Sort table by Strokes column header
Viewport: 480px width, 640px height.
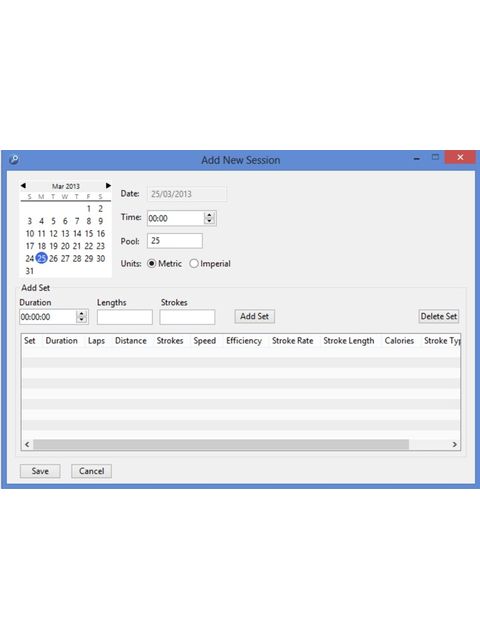click(170, 341)
